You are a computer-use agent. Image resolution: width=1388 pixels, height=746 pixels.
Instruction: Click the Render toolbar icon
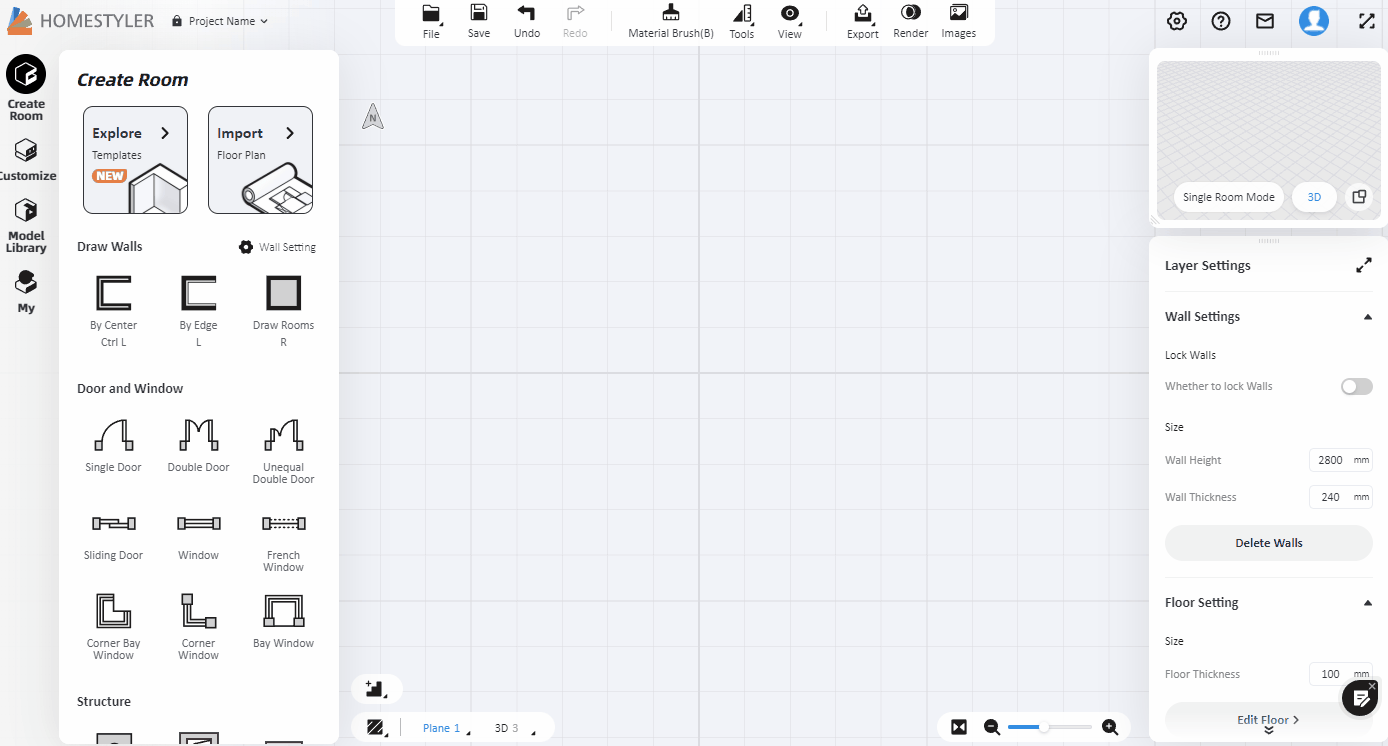tap(910, 21)
